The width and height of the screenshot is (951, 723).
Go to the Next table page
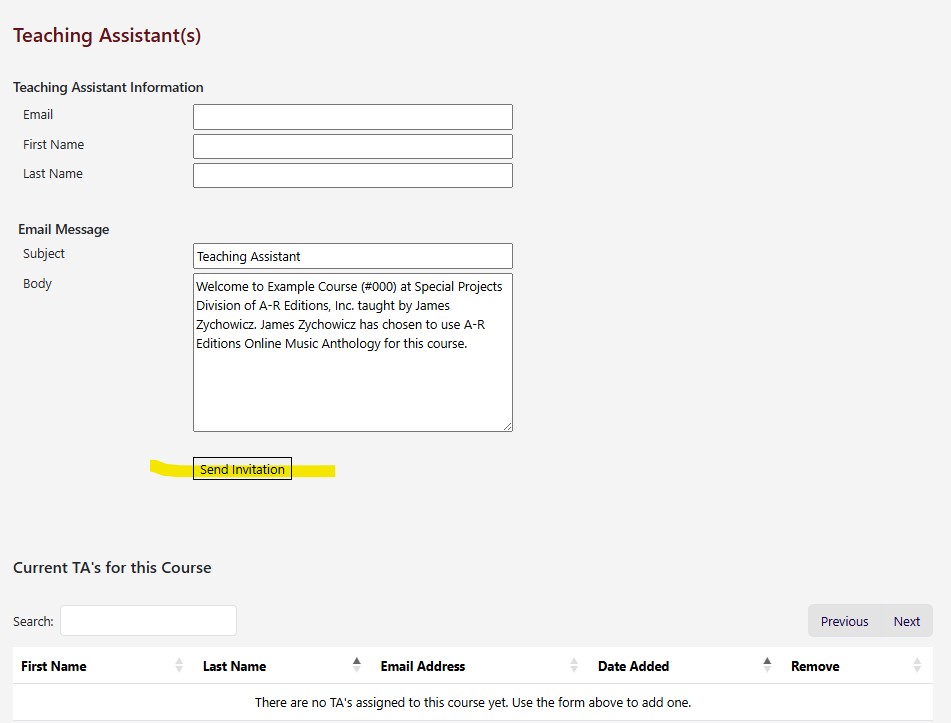coord(906,621)
